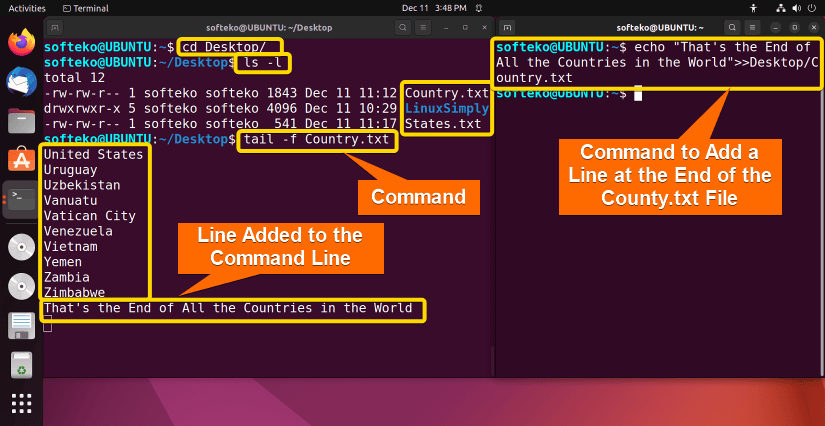Maximize the Desktop terminal window
Image resolution: width=825 pixels, height=426 pixels.
pyautogui.click(x=465, y=27)
